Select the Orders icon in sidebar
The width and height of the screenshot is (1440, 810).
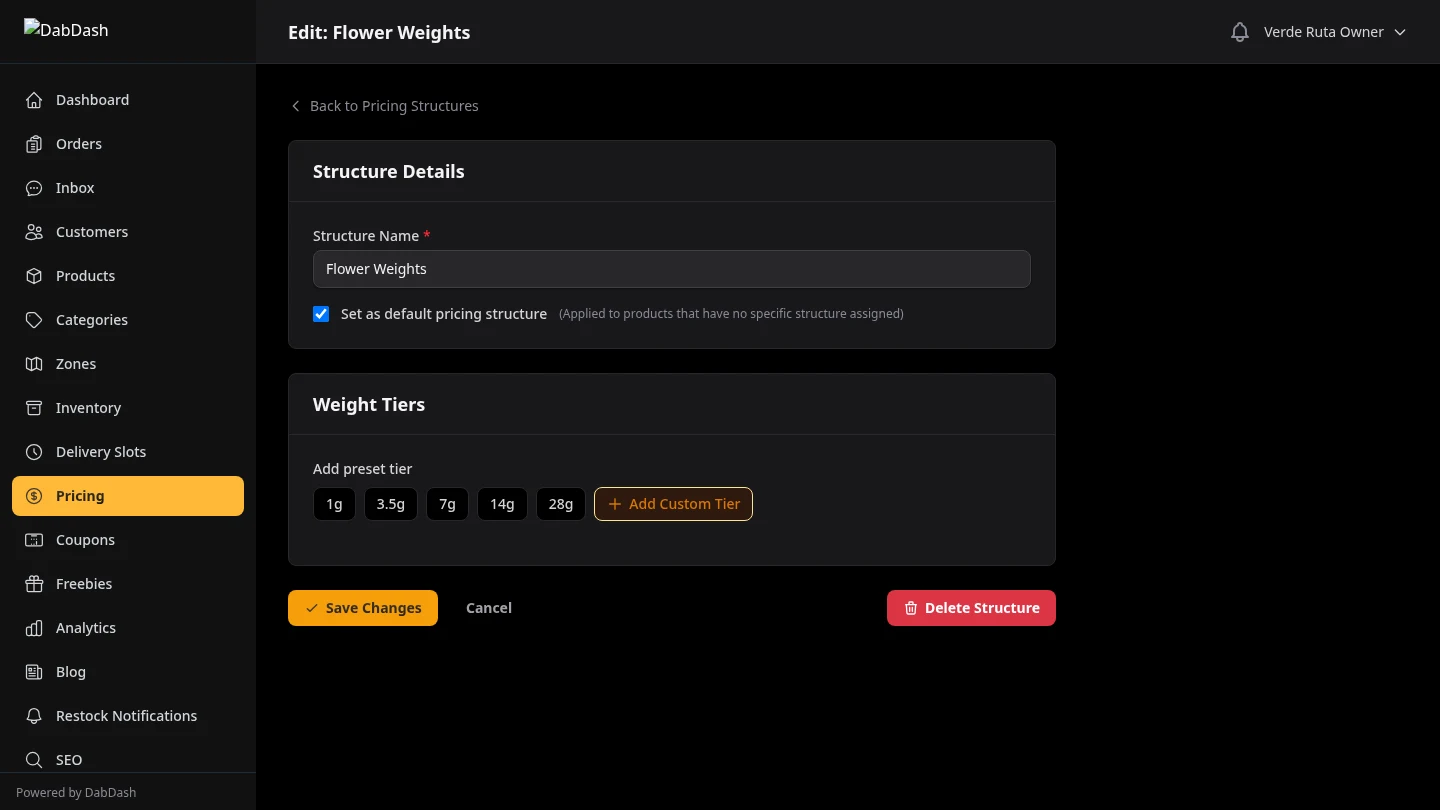(34, 143)
